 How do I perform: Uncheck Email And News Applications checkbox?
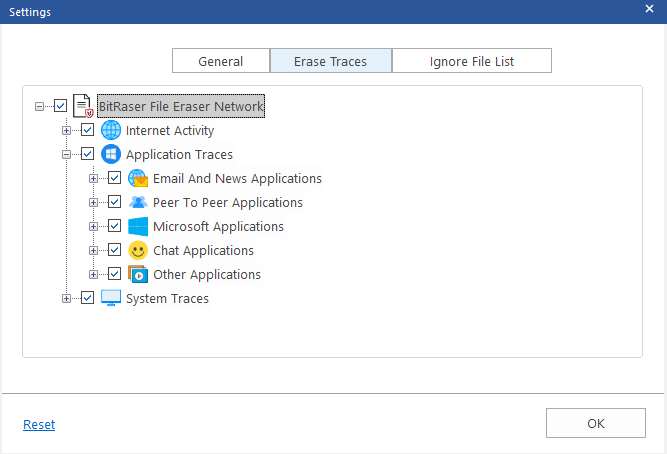click(114, 178)
